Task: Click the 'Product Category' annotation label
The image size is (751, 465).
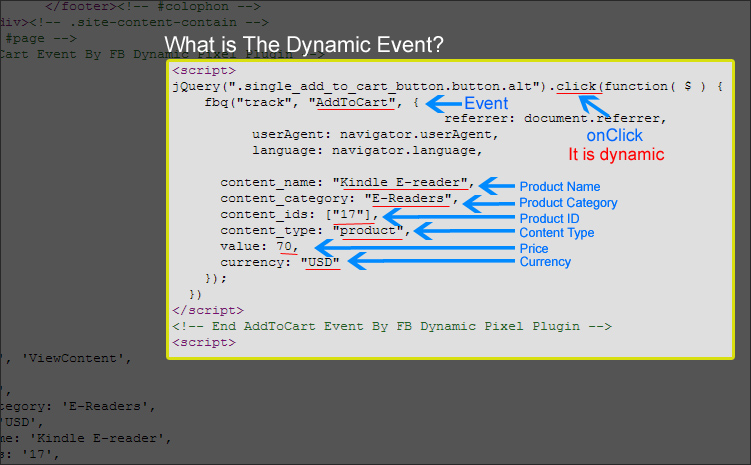Action: tap(568, 203)
